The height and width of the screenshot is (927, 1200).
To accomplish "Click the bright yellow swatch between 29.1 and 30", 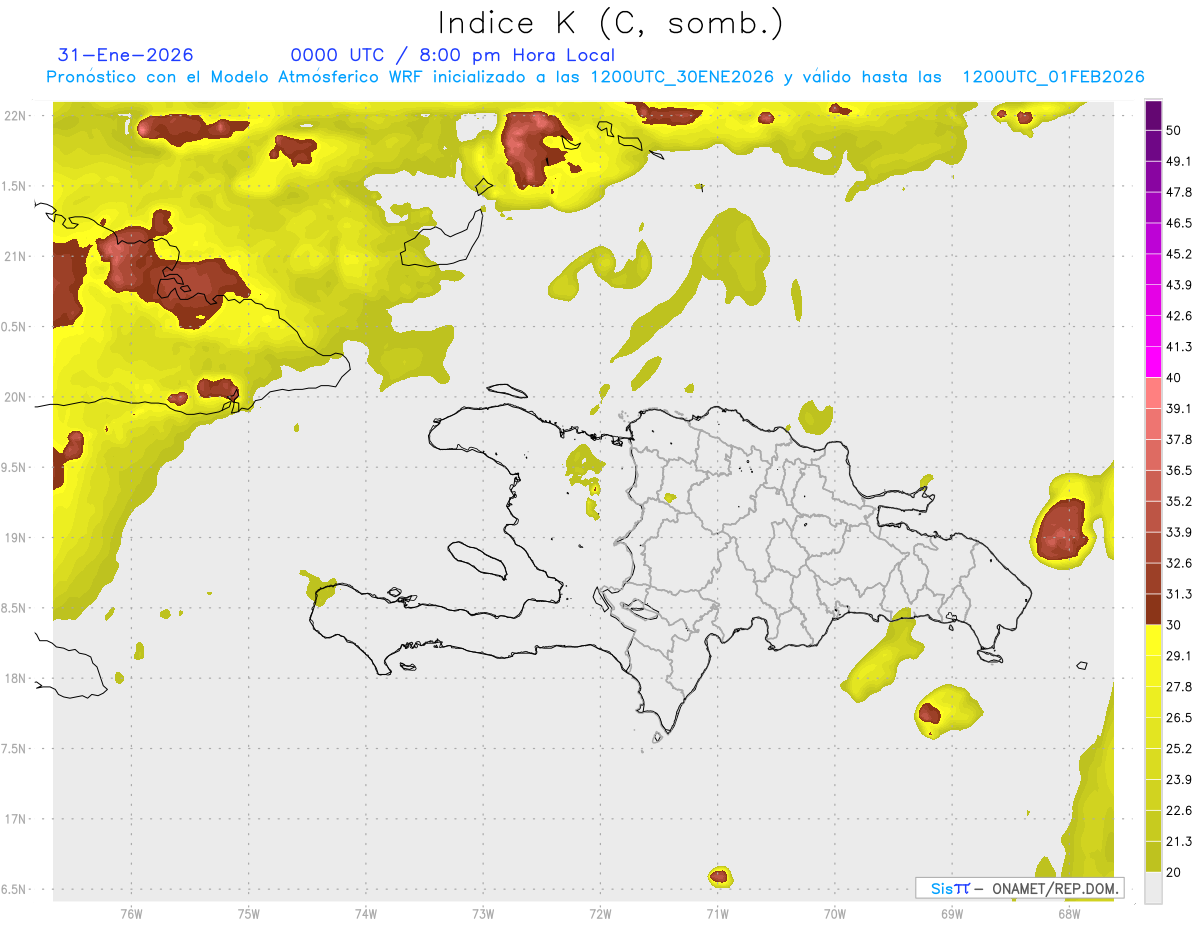I will click(x=1153, y=641).
